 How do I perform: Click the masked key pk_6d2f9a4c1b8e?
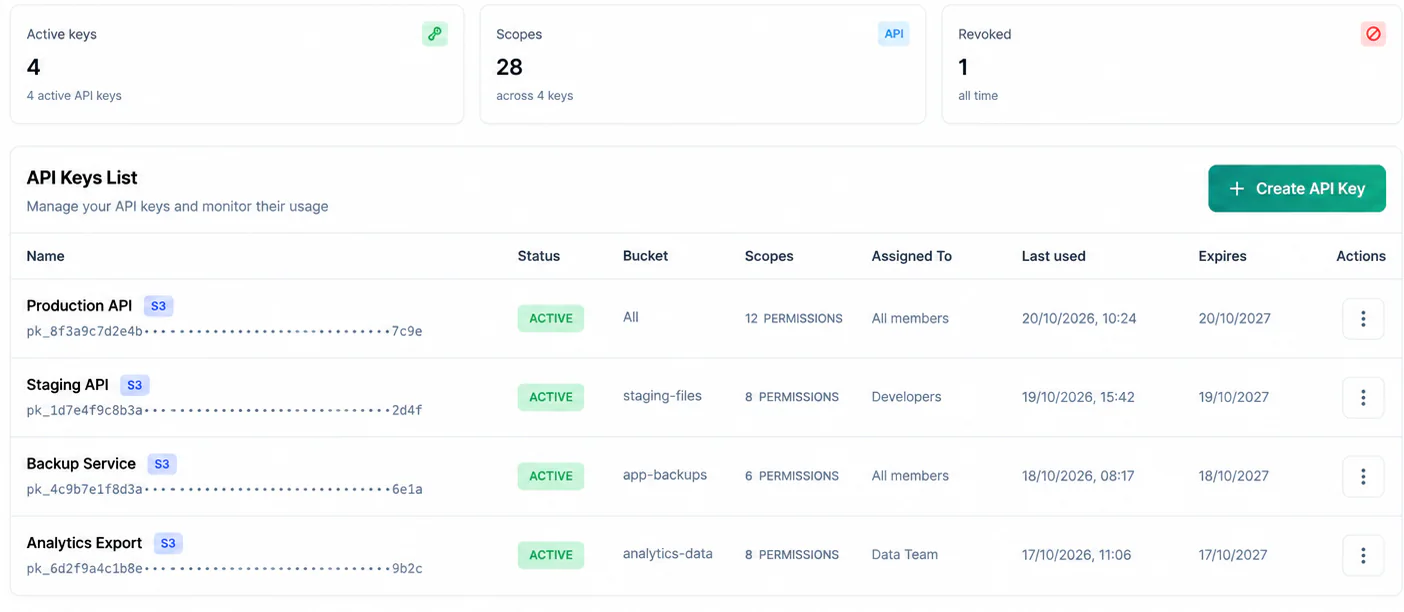224,568
